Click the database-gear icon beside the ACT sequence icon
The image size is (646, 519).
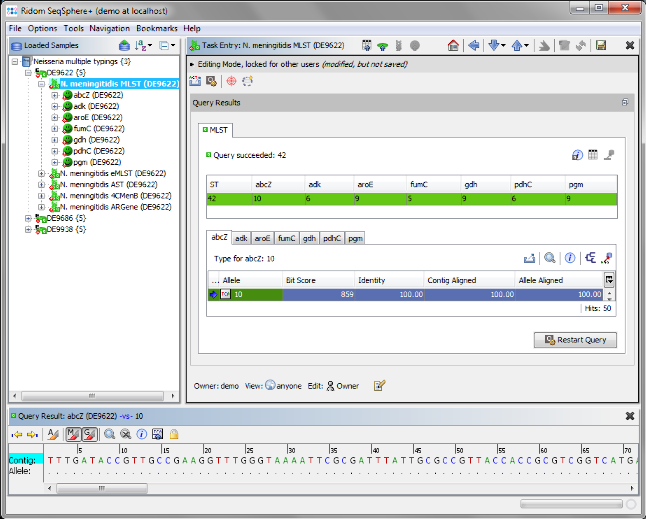(x=211, y=81)
